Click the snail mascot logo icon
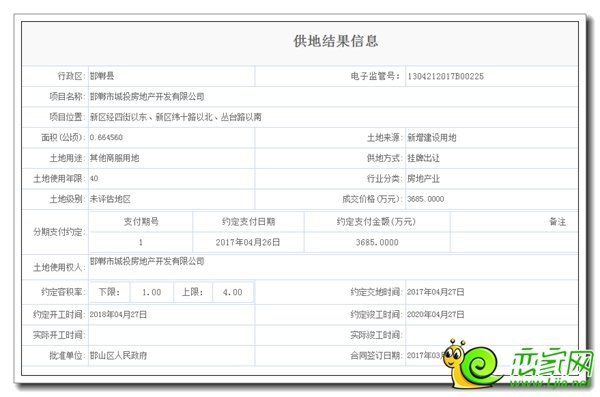This screenshot has width=600, height=397. point(471,363)
